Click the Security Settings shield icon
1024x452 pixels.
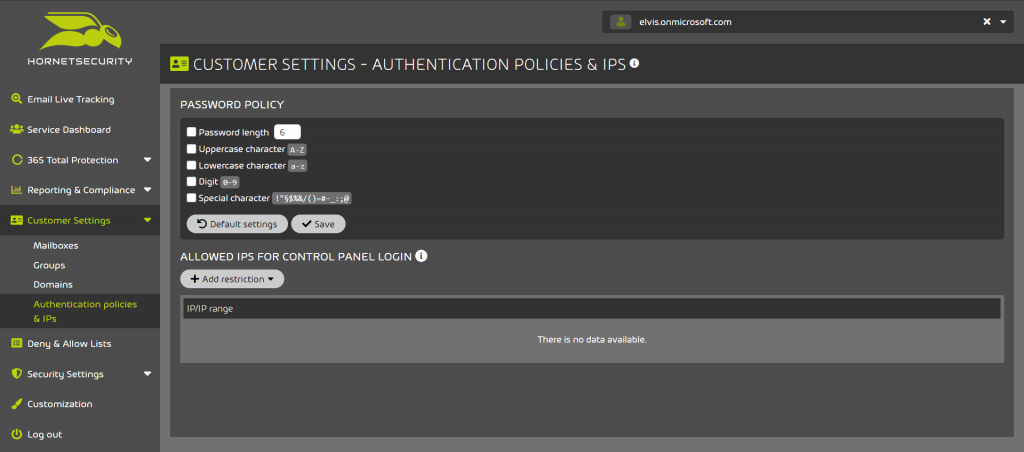[17, 374]
